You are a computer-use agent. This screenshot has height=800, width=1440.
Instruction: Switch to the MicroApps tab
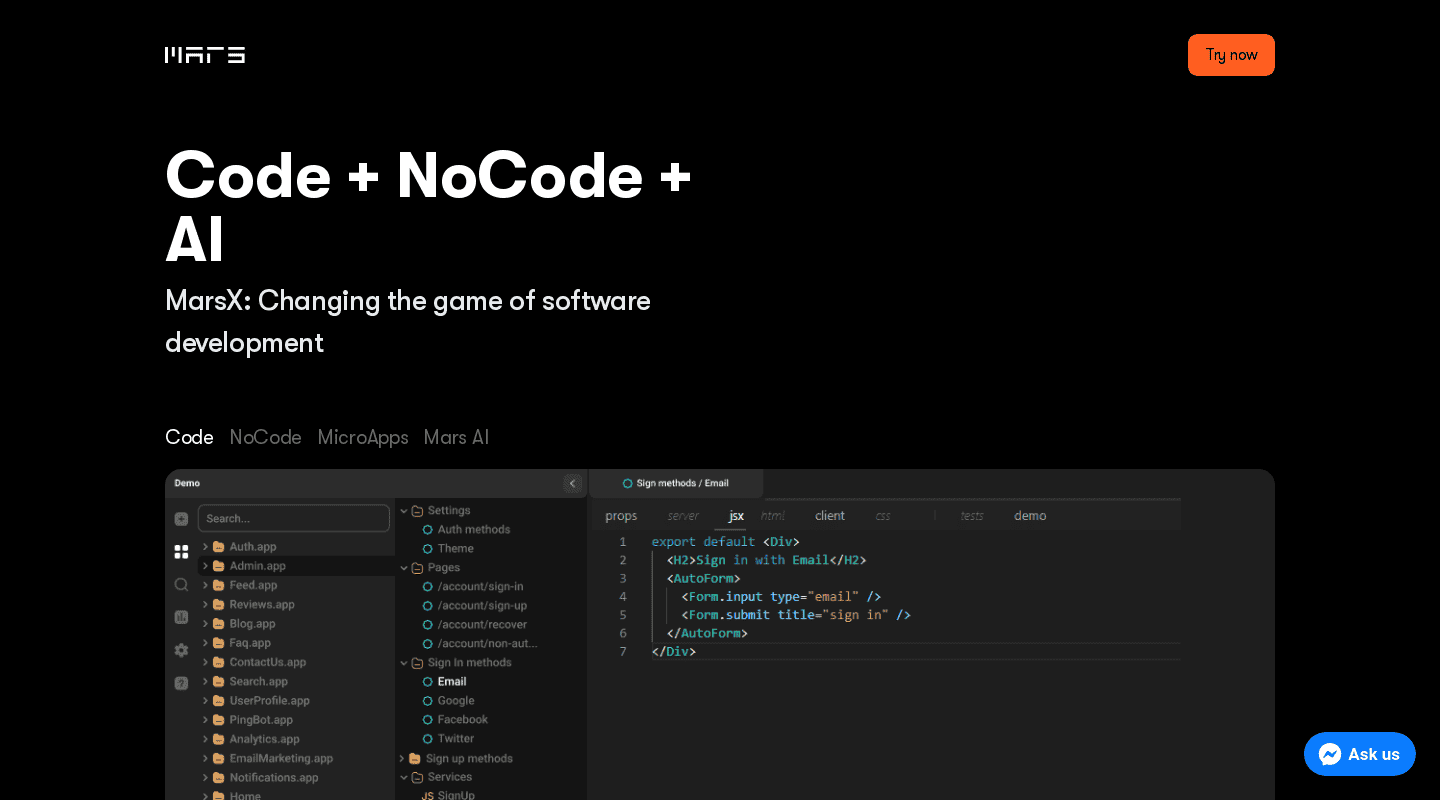363,437
